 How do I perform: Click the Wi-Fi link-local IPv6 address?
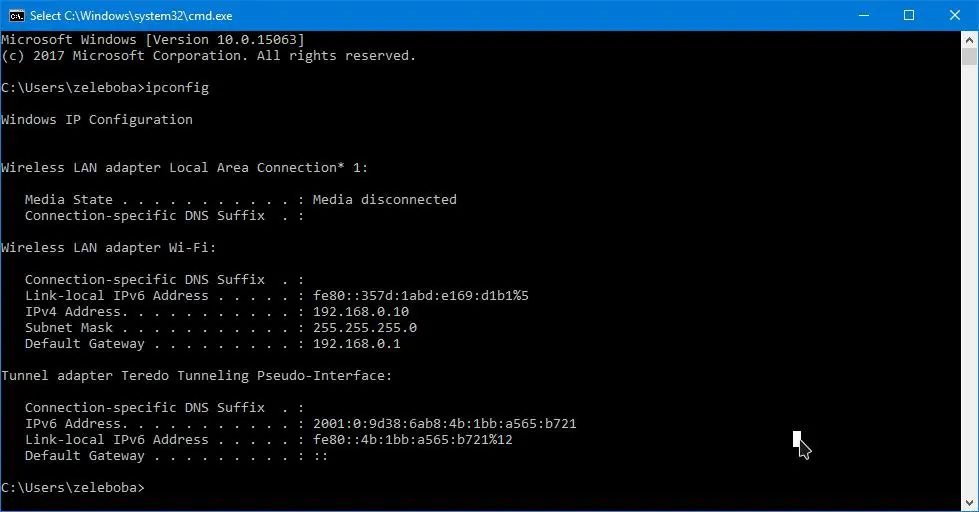421,295
